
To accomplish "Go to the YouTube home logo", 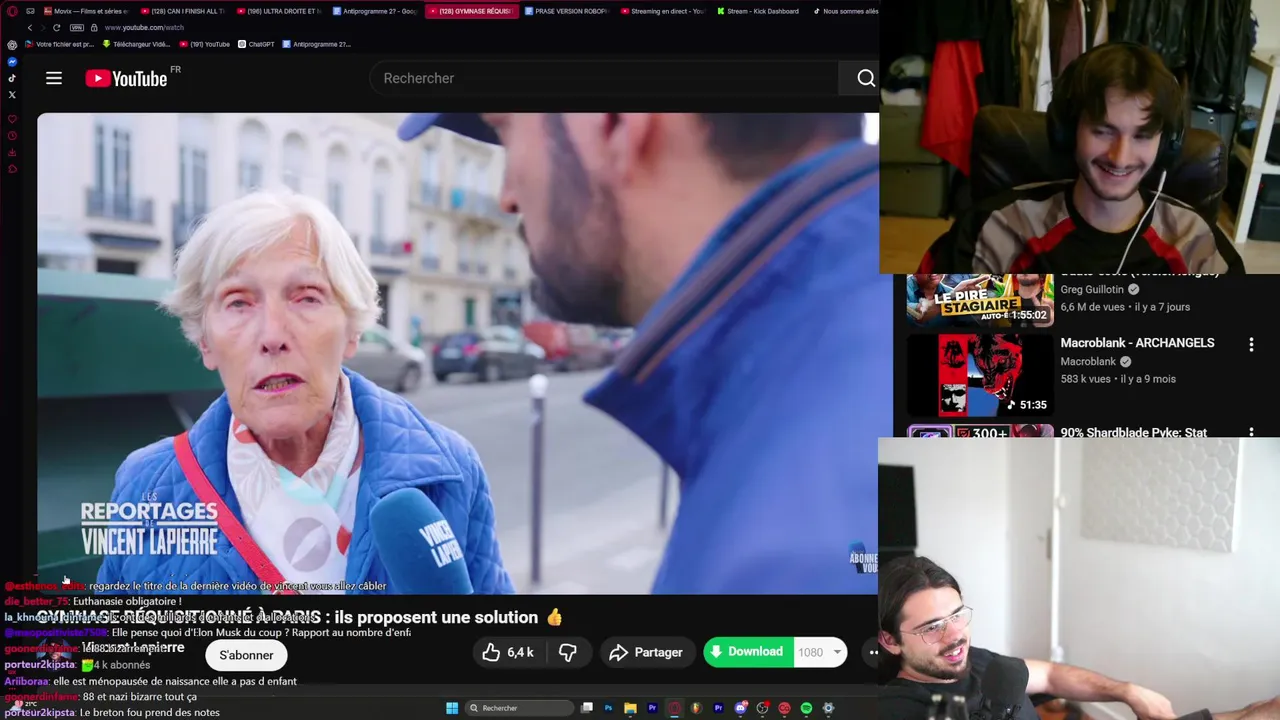I will [x=127, y=78].
